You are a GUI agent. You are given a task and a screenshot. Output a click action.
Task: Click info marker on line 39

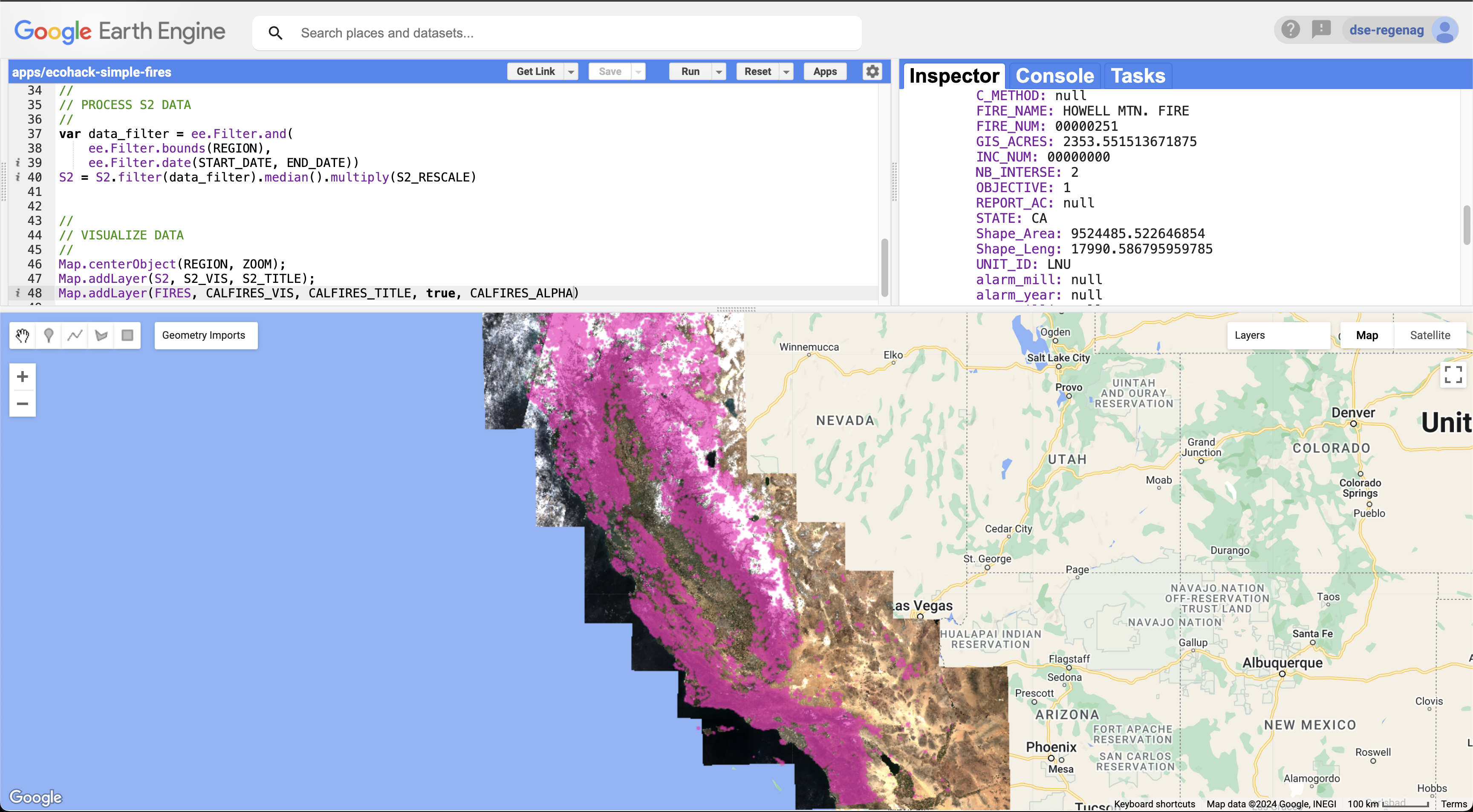18,163
